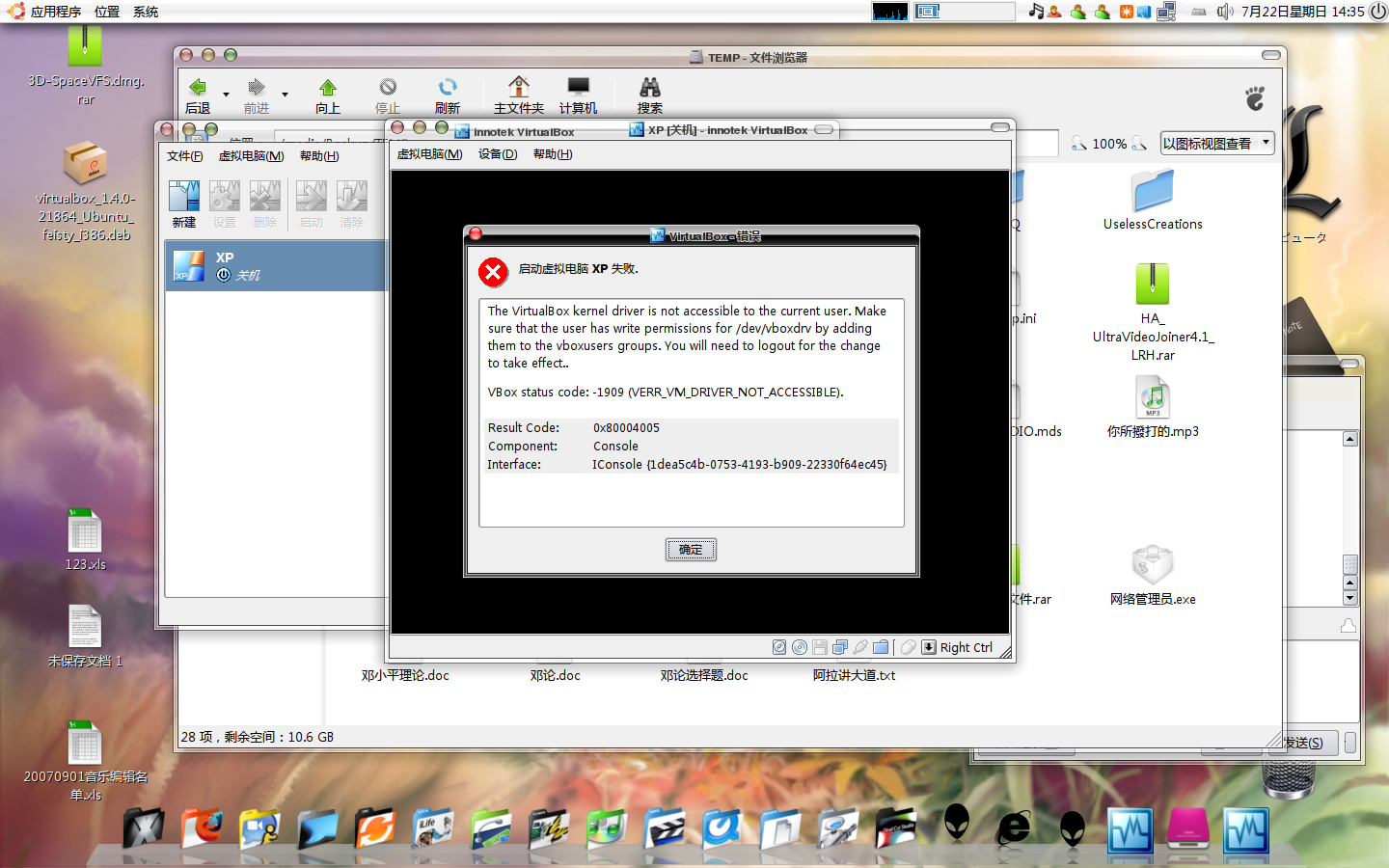Image resolution: width=1389 pixels, height=868 pixels.
Task: Click the scroll up arrow in the background chat window
Action: (x=1350, y=439)
